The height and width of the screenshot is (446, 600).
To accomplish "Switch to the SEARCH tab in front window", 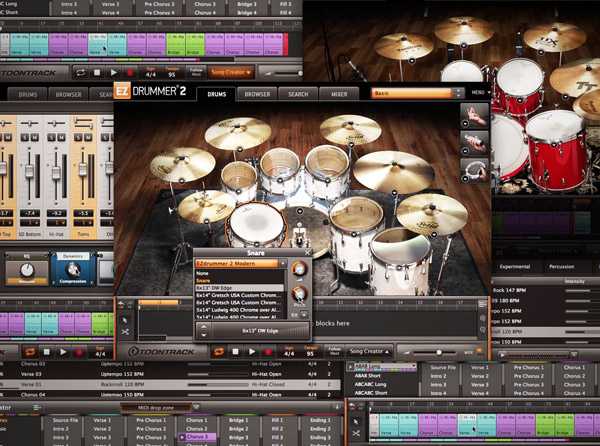I will [298, 94].
